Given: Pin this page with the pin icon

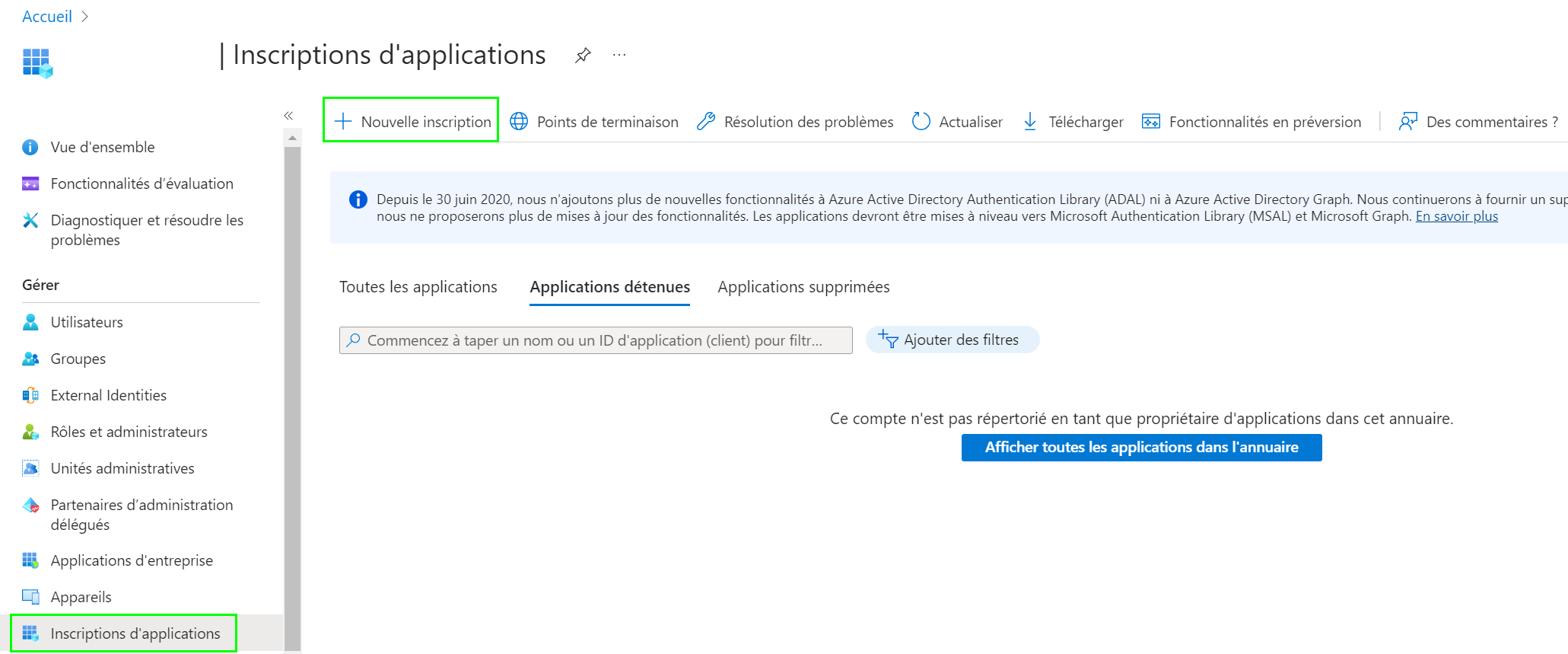Looking at the screenshot, I should tap(583, 56).
